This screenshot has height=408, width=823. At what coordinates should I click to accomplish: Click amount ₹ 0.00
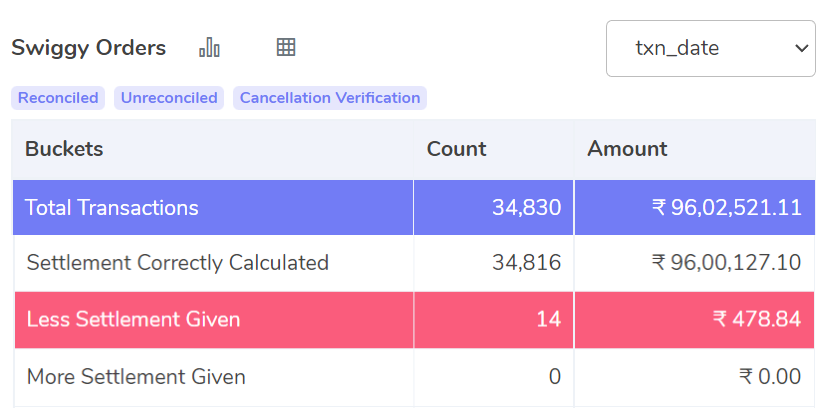pos(770,377)
